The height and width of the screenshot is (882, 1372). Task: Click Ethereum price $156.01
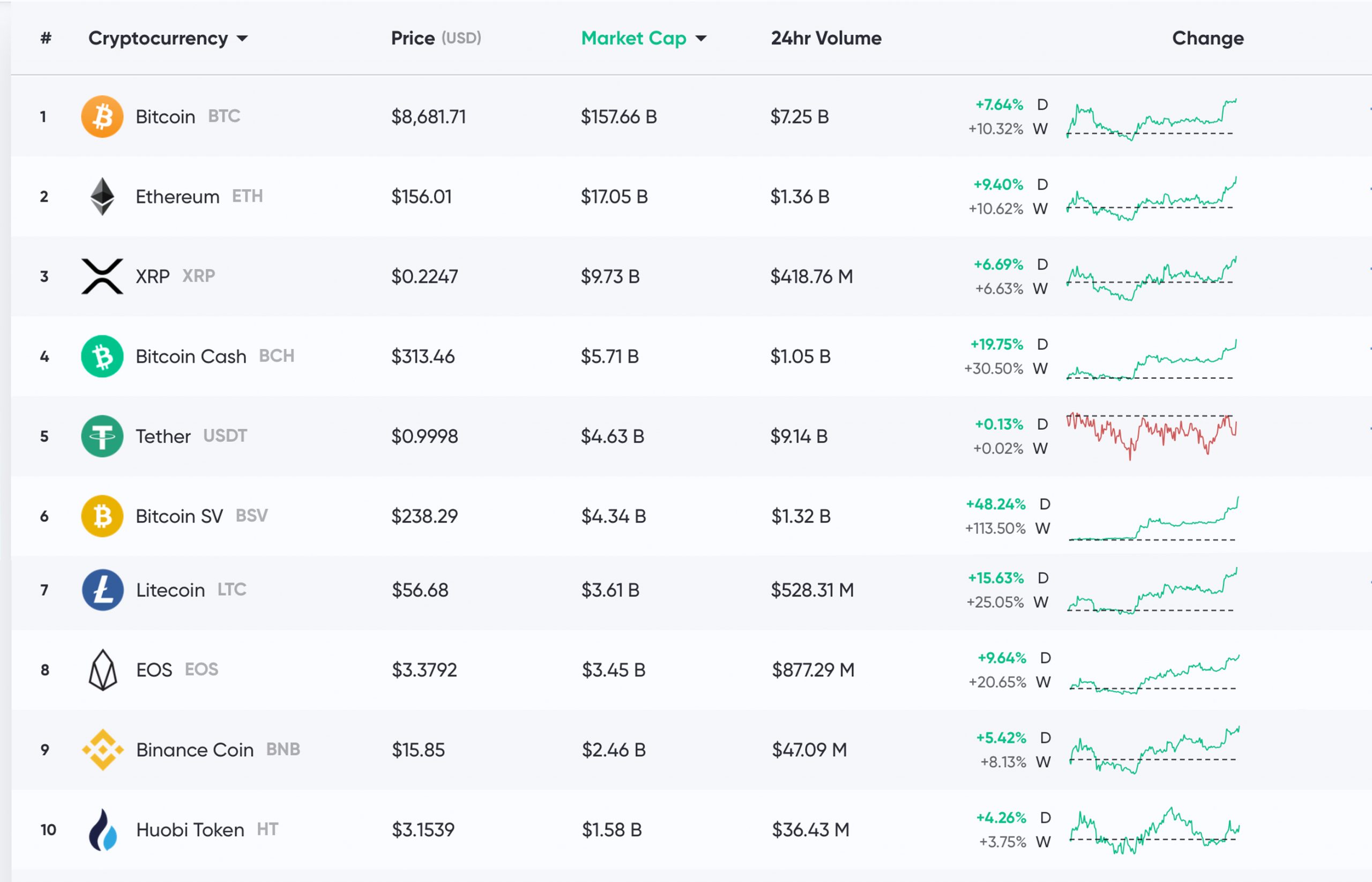(422, 197)
